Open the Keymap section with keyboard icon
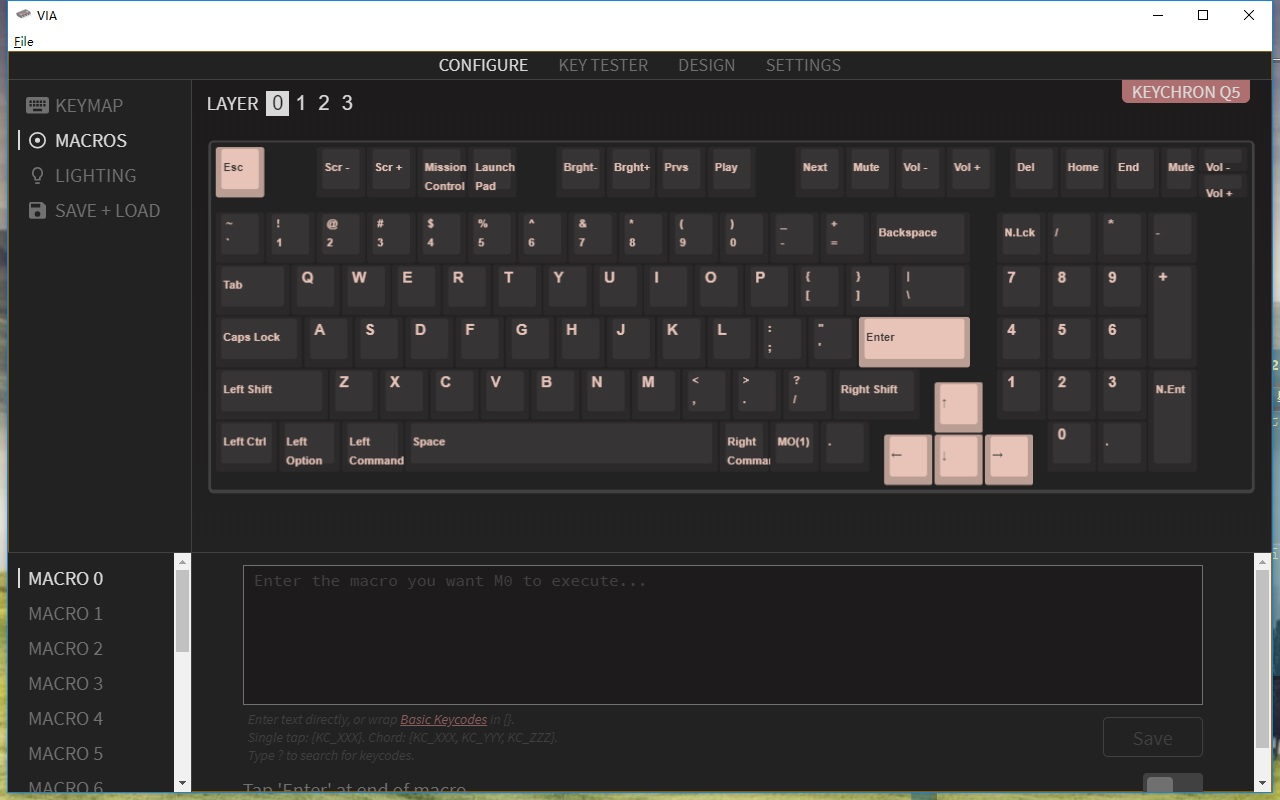The height and width of the screenshot is (800, 1280). pos(75,105)
